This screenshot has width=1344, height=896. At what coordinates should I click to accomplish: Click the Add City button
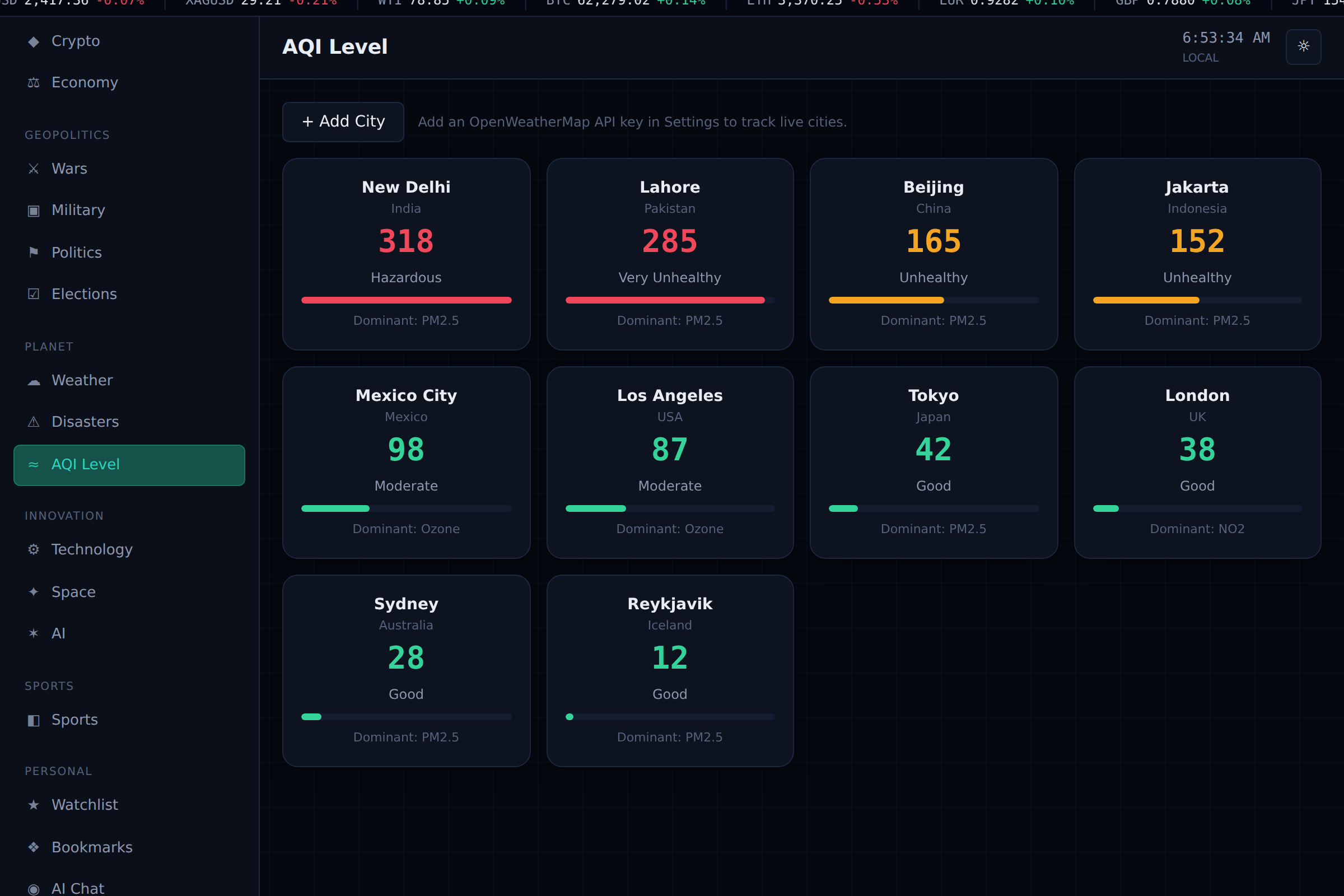(343, 122)
